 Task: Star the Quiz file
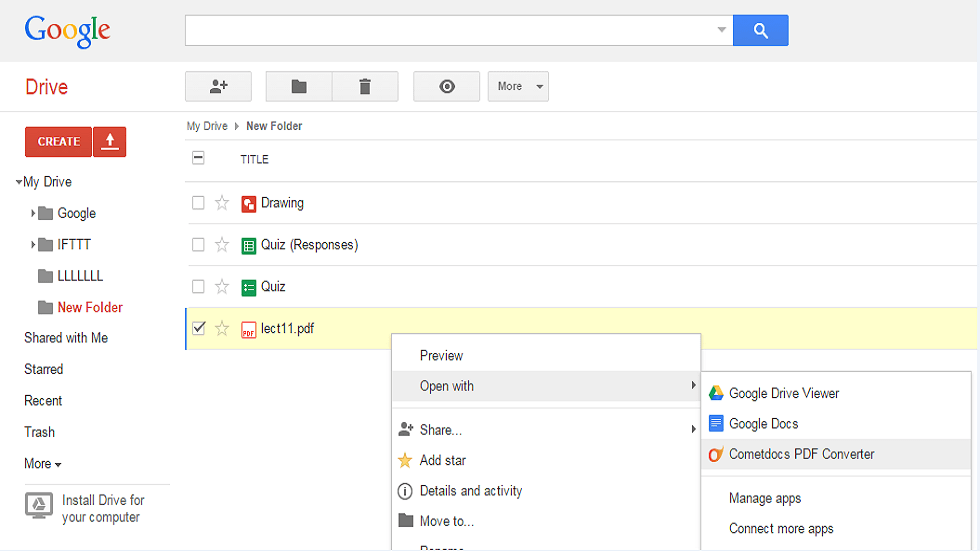pyautogui.click(x=222, y=287)
